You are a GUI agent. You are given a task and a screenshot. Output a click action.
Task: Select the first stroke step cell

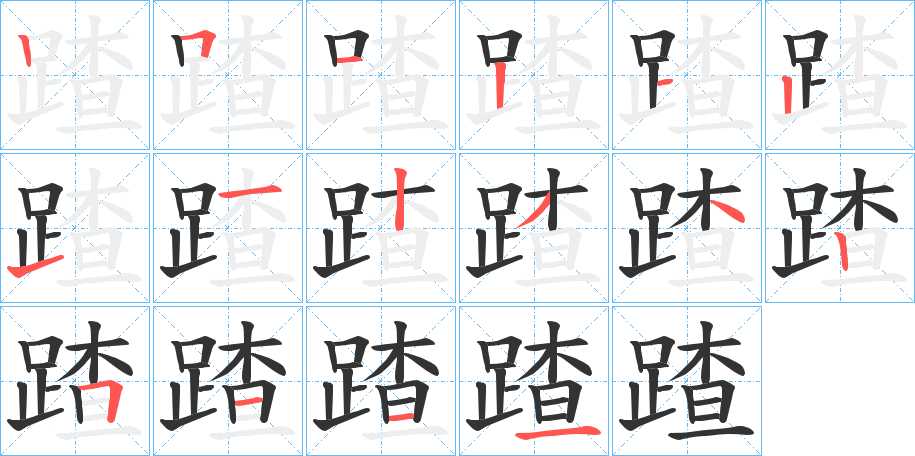(x=75, y=75)
